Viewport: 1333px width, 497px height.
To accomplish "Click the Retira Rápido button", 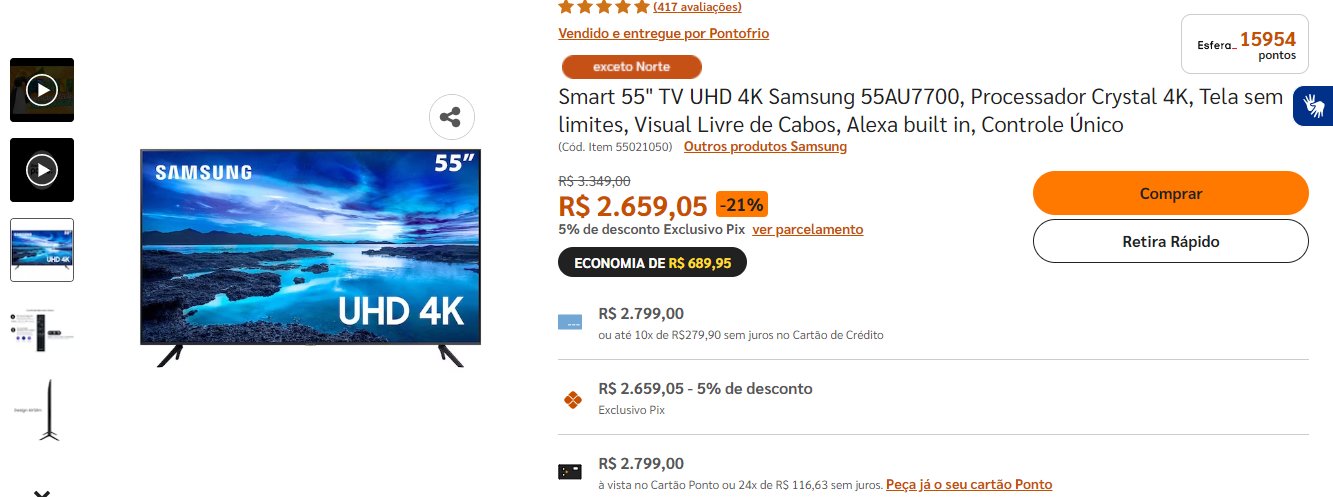I will click(1170, 241).
